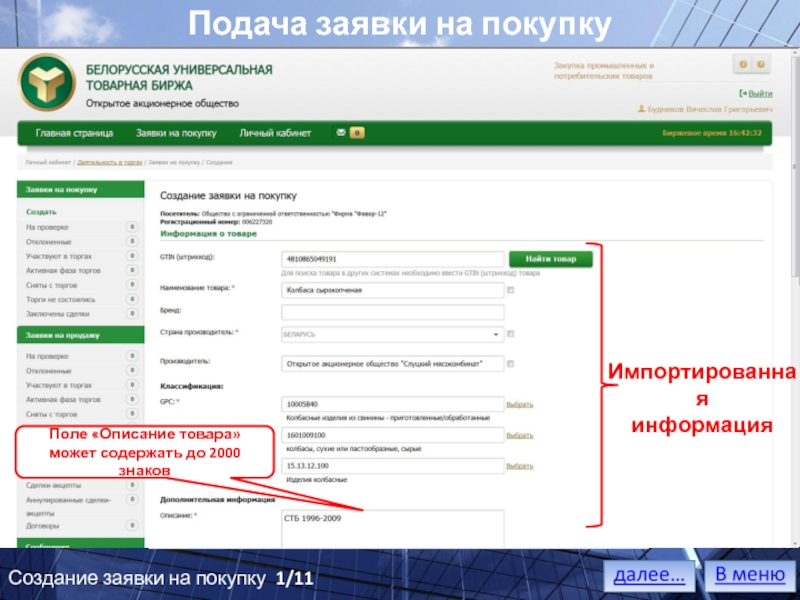Open the mail envelope icon in green navbar
Screen dimensions: 800x600
[341, 133]
